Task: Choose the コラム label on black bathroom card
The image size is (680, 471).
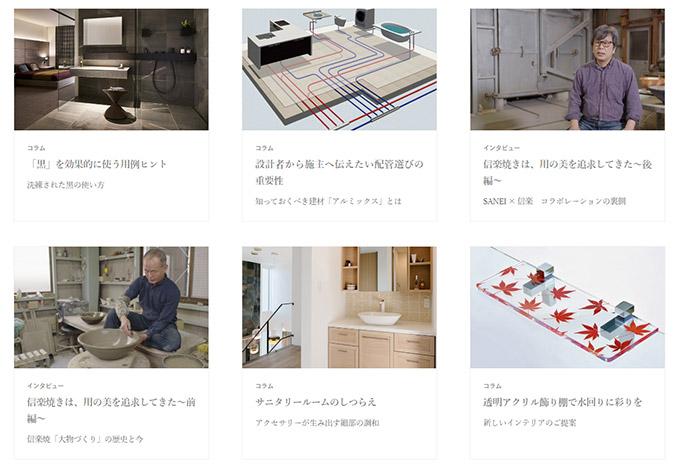Action: tap(36, 148)
